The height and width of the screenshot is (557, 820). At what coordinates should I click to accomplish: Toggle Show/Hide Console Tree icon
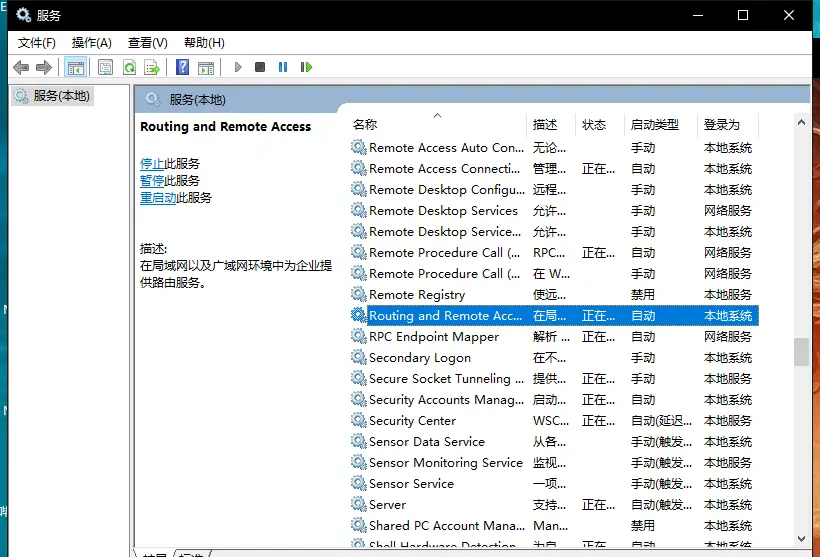click(x=75, y=67)
